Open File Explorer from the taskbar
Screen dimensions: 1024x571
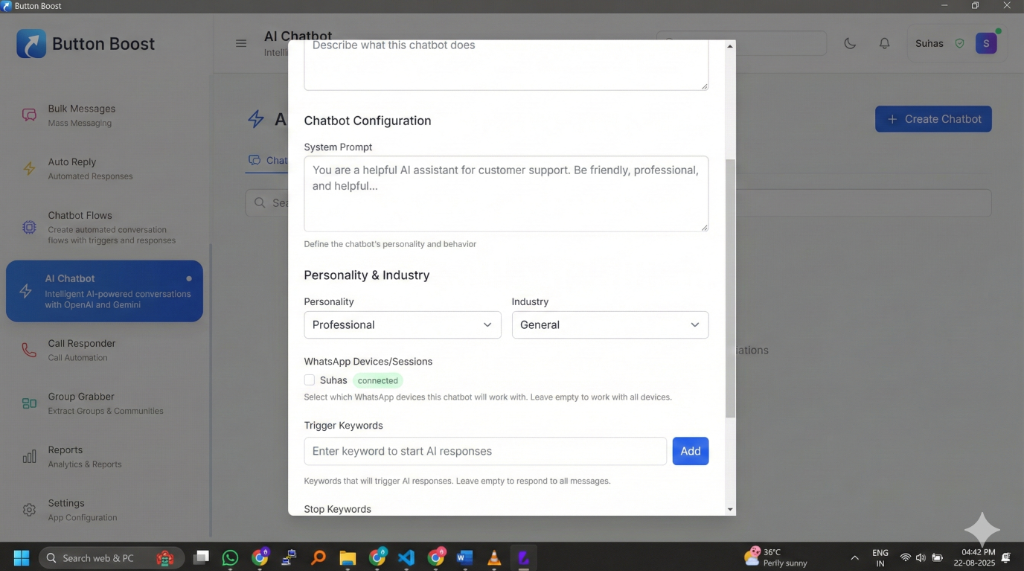[347, 558]
